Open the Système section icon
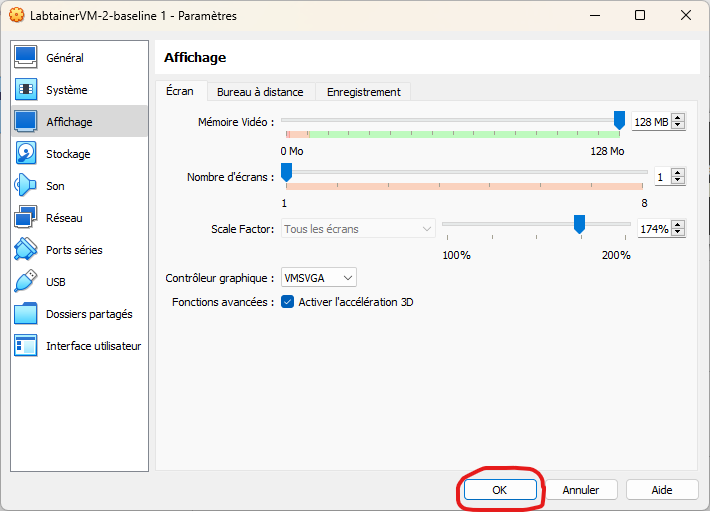Image resolution: width=710 pixels, height=512 pixels. point(26,90)
